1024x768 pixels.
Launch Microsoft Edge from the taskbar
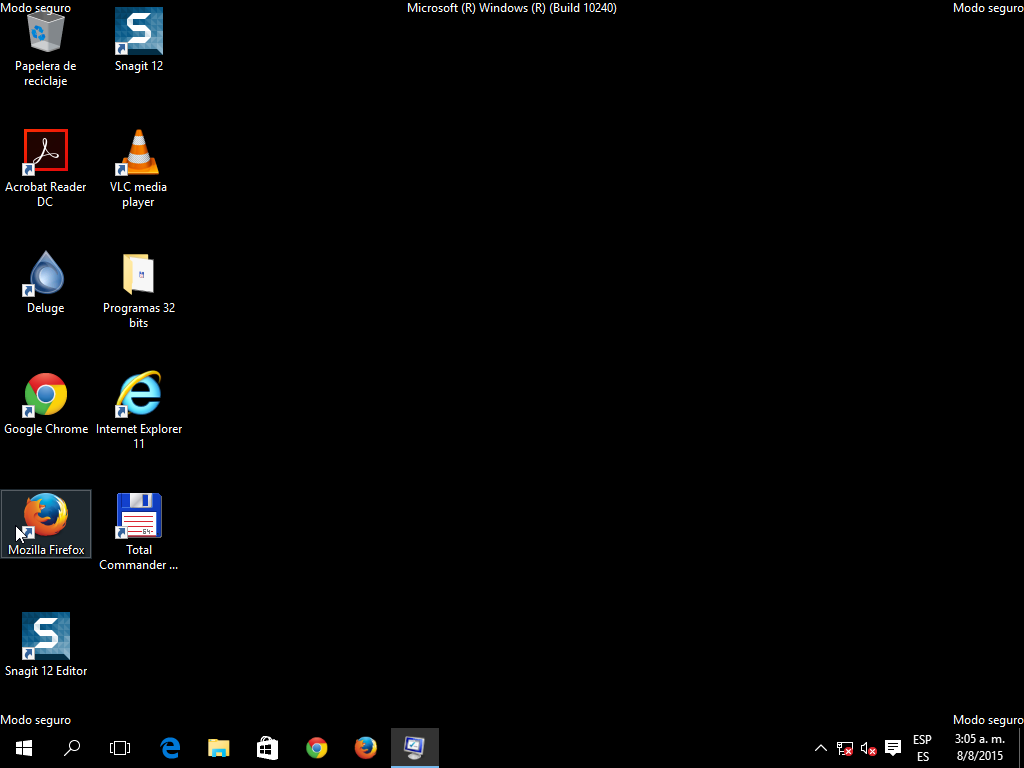click(170, 748)
